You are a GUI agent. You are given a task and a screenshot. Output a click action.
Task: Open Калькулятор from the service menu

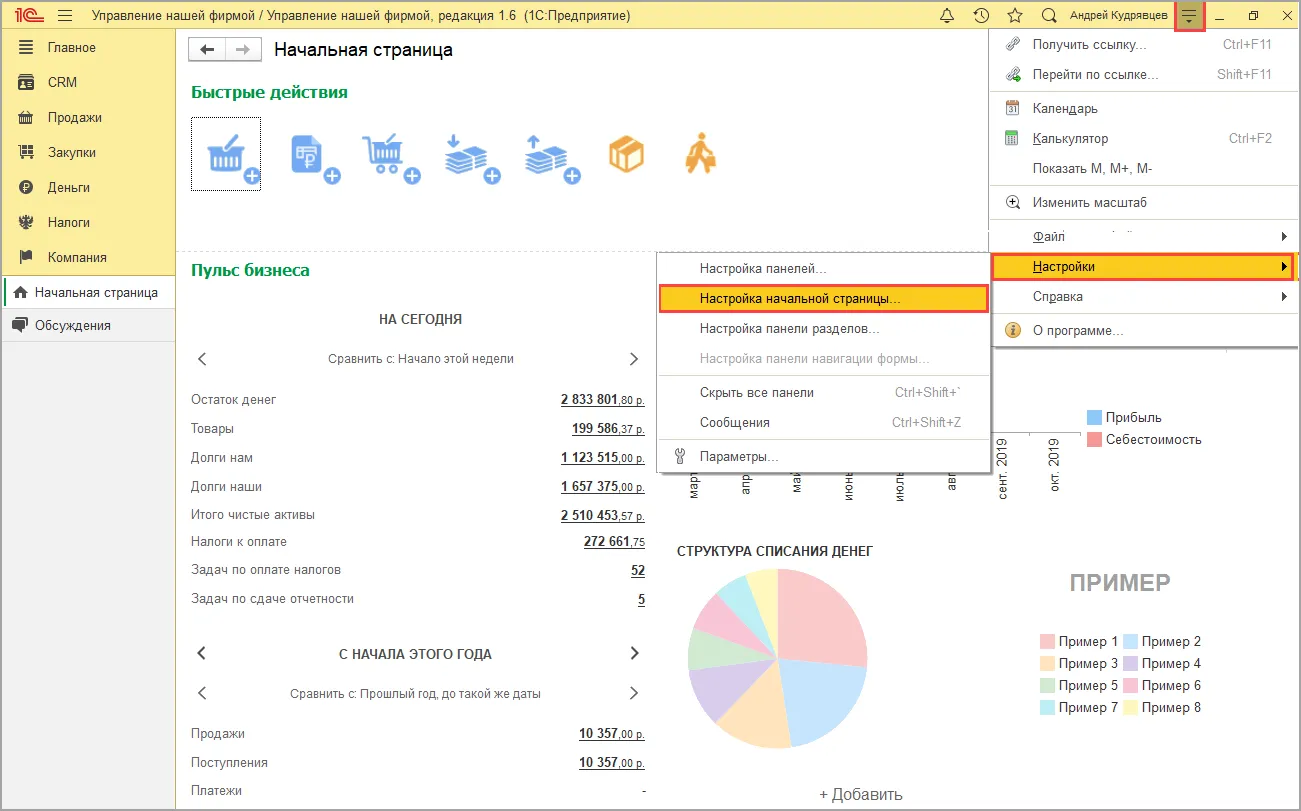[x=1143, y=138]
